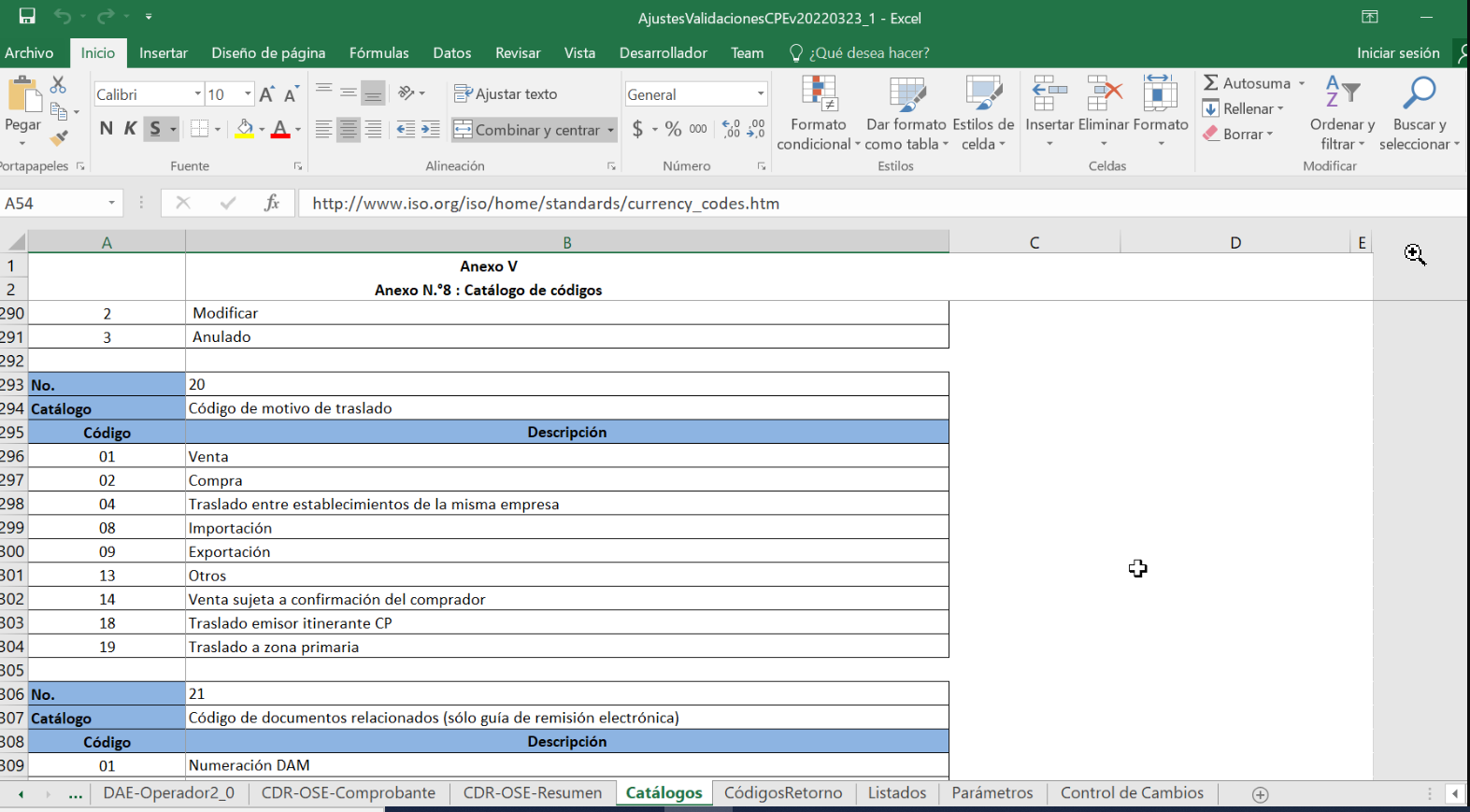The height and width of the screenshot is (812, 1470).
Task: Open the CódigosRetorno sheet tab
Action: [783, 793]
